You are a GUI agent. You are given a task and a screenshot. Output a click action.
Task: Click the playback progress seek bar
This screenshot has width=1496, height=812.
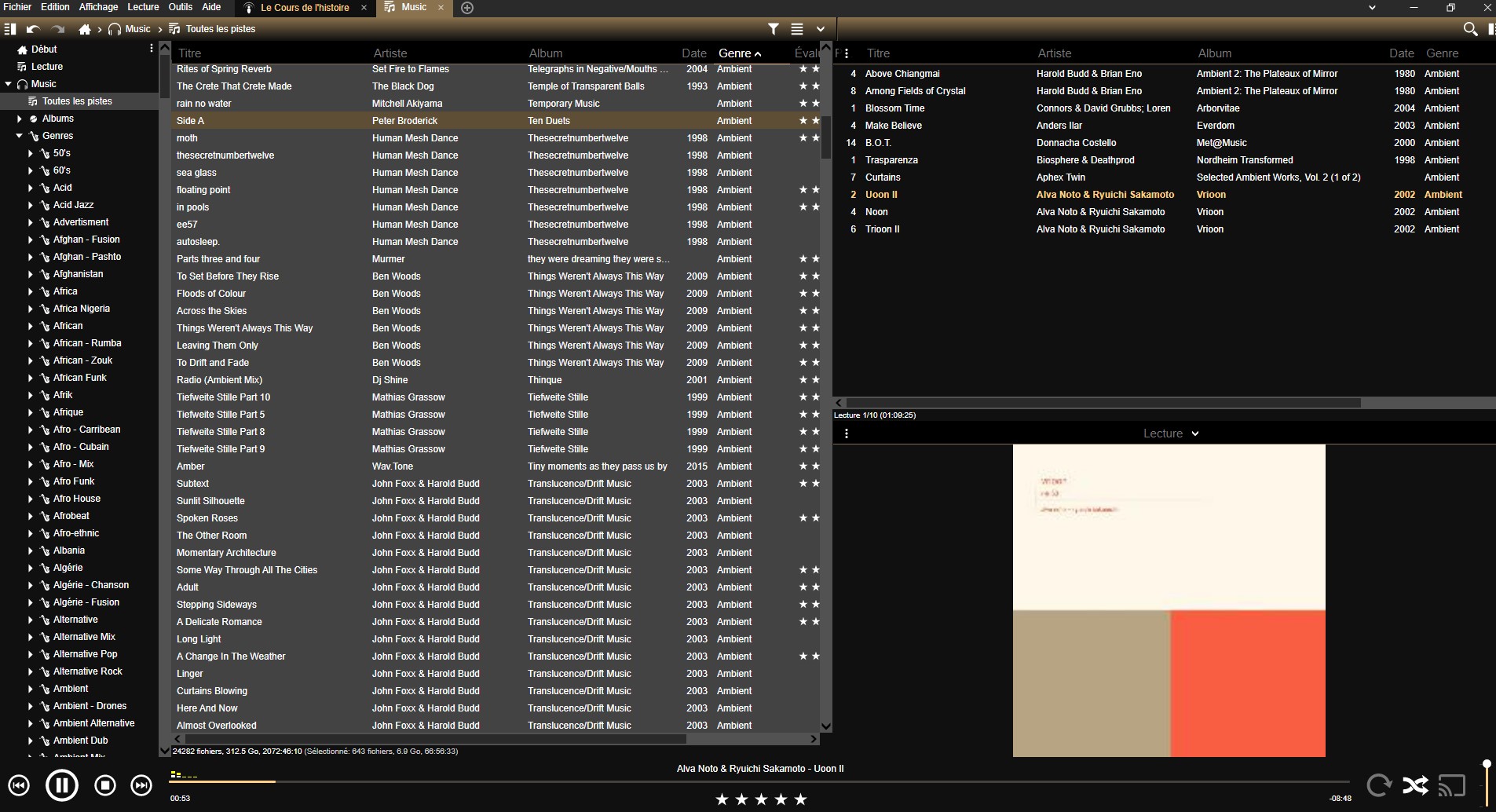click(759, 782)
